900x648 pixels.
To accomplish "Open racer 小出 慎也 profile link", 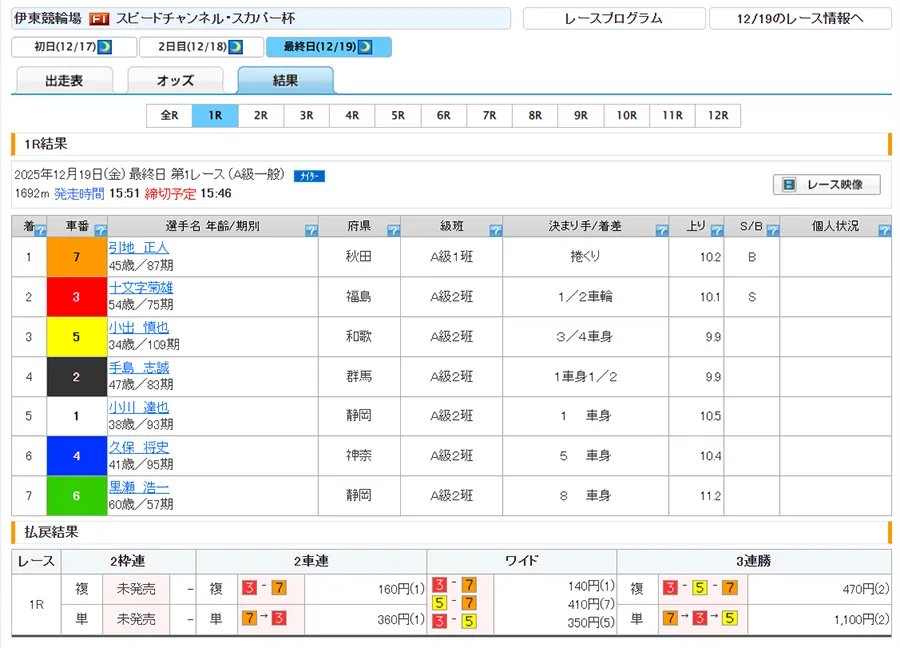I will point(139,328).
